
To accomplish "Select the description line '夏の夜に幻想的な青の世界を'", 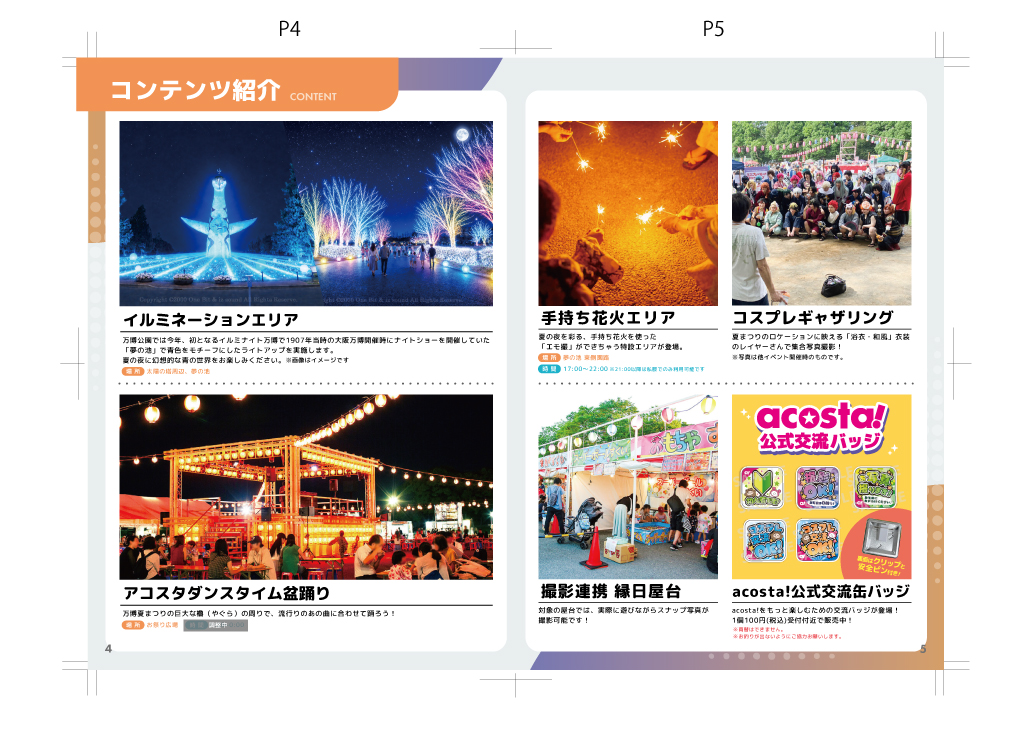I will (236, 361).
